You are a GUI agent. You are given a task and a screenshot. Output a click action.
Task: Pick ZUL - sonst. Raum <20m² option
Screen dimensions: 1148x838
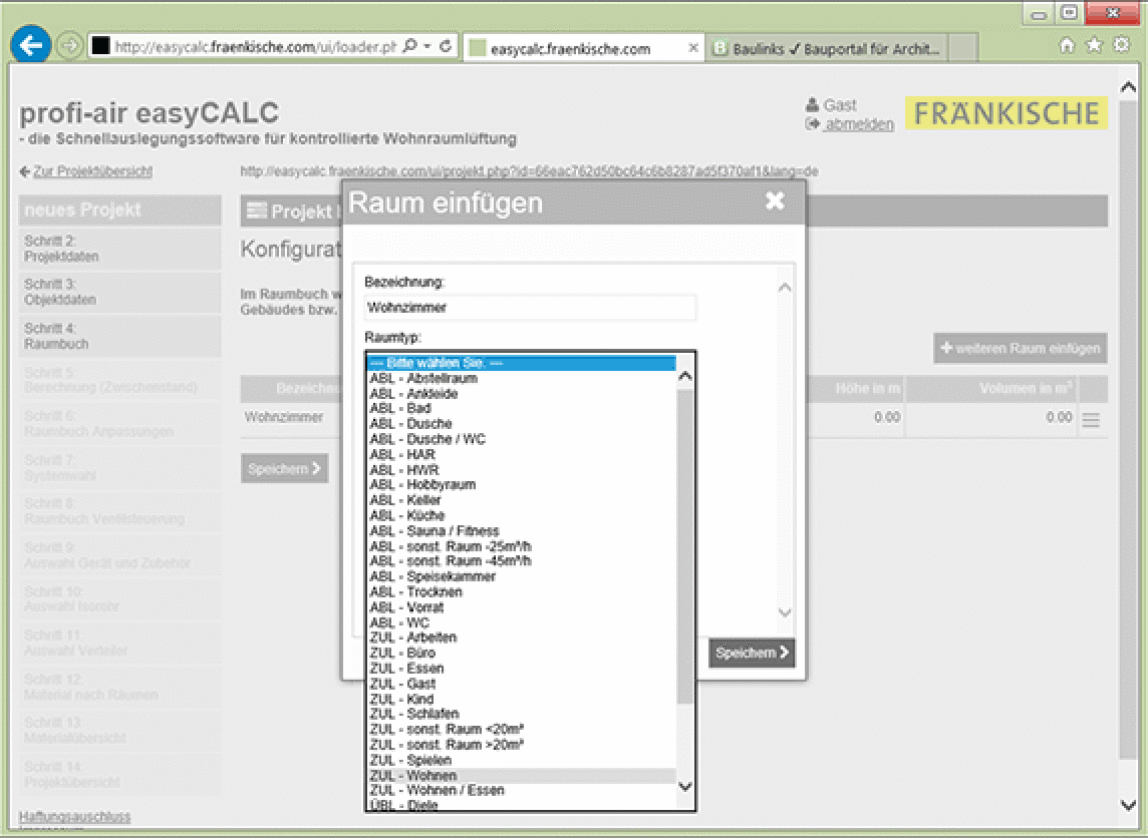click(x=521, y=729)
